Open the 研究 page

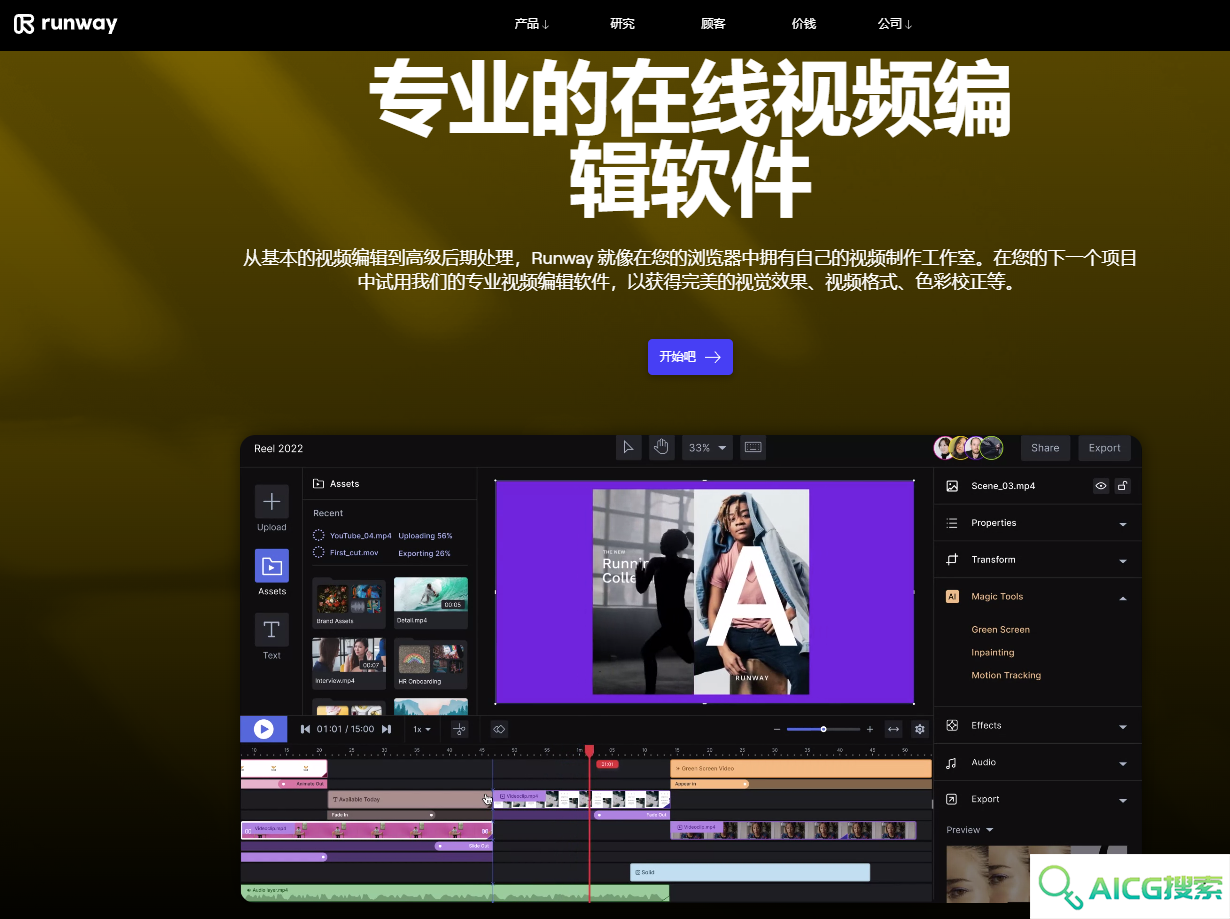622,24
